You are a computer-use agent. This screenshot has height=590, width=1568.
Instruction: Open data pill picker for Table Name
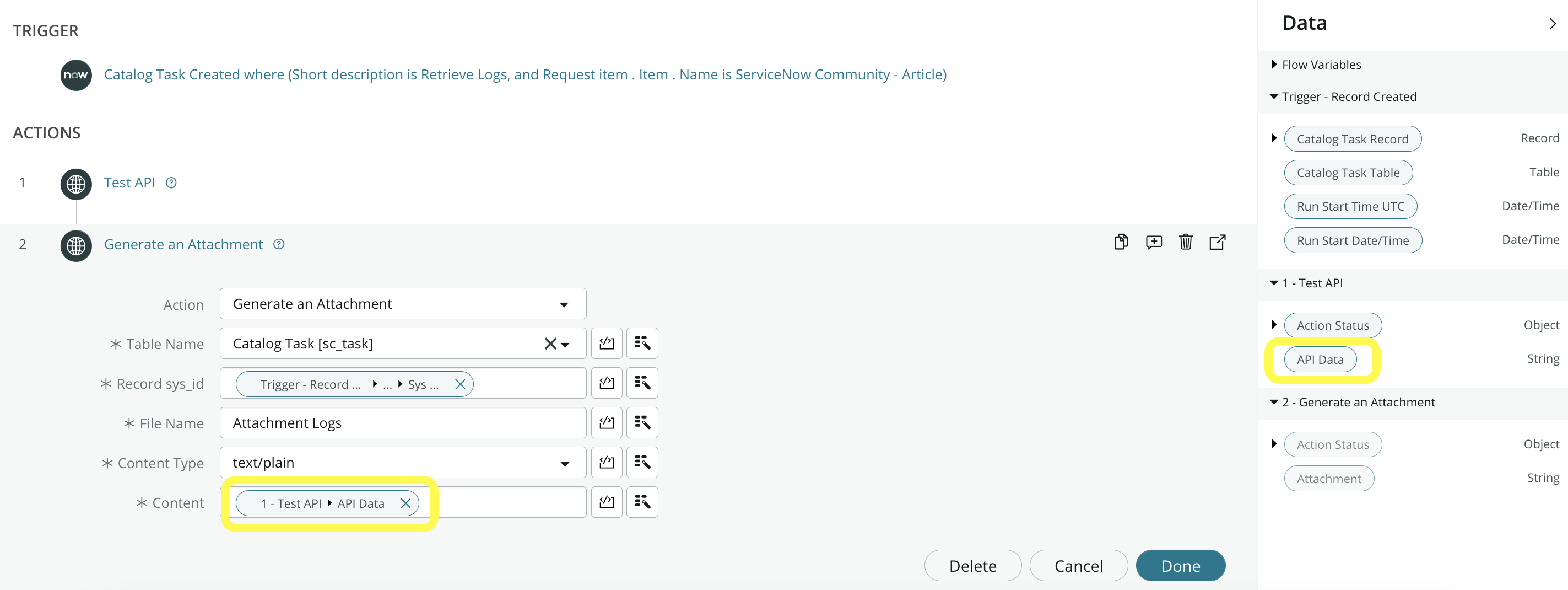tap(642, 344)
